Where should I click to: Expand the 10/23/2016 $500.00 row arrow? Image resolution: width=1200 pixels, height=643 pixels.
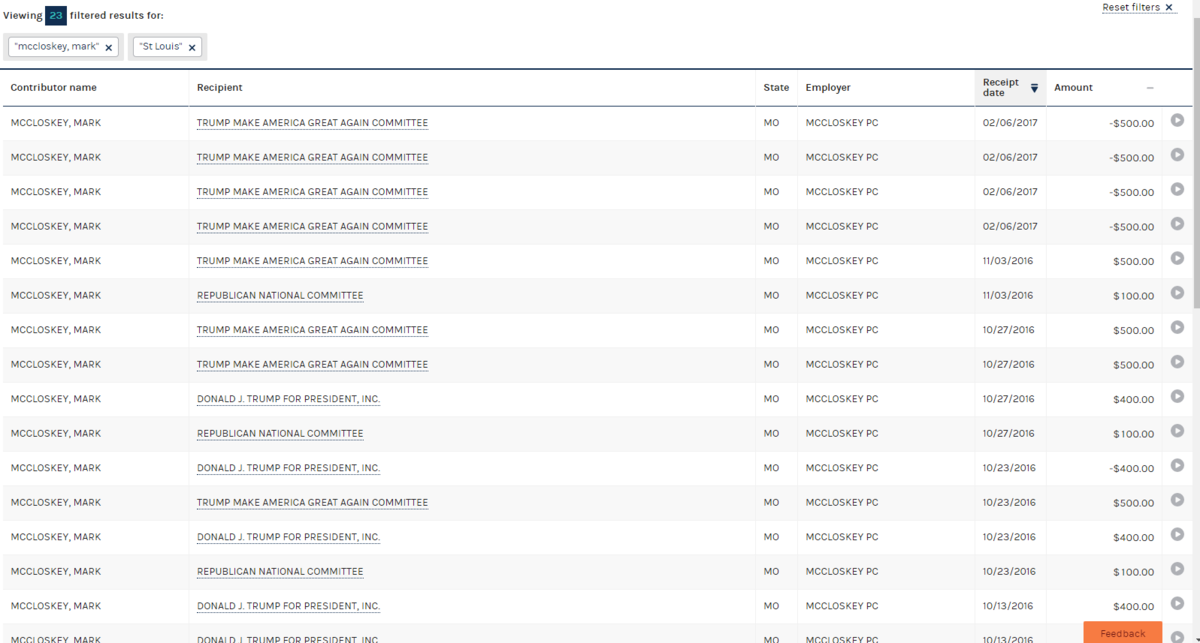1177,500
